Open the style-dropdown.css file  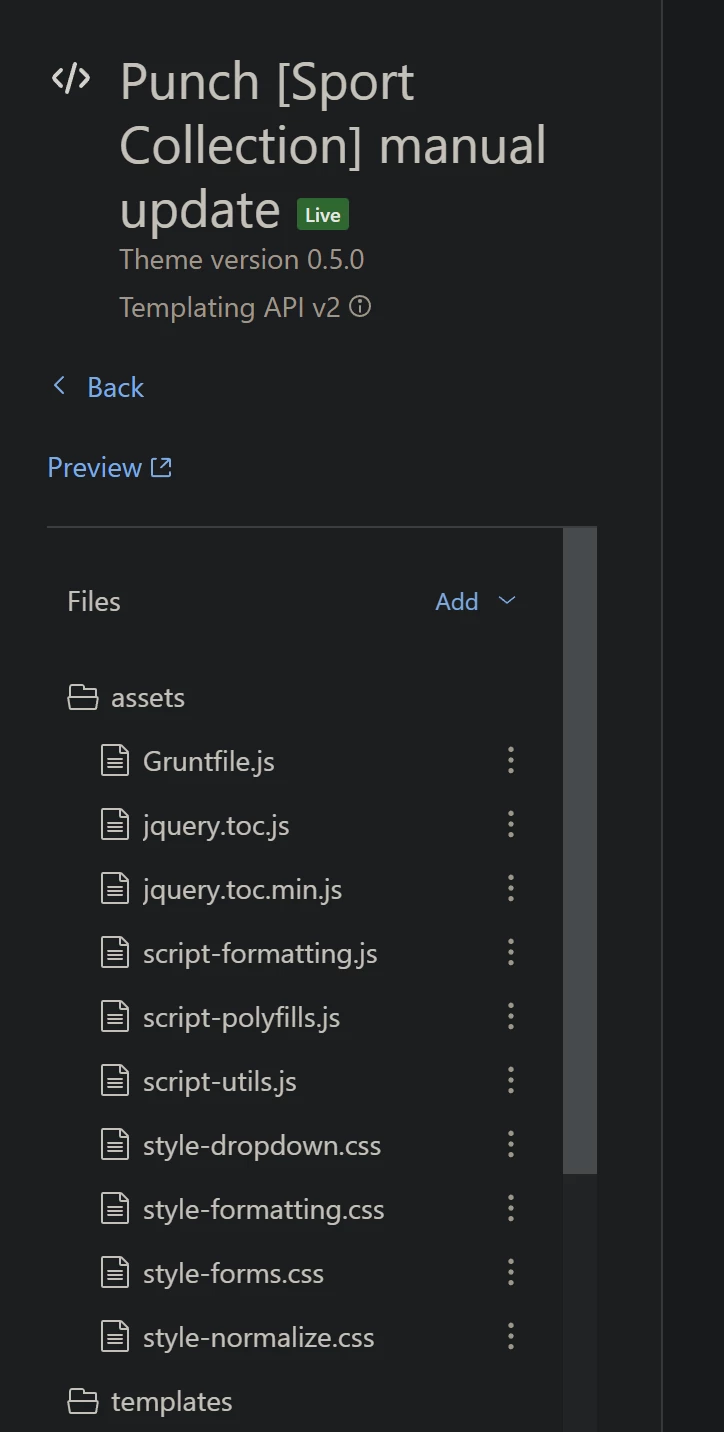pos(262,1146)
